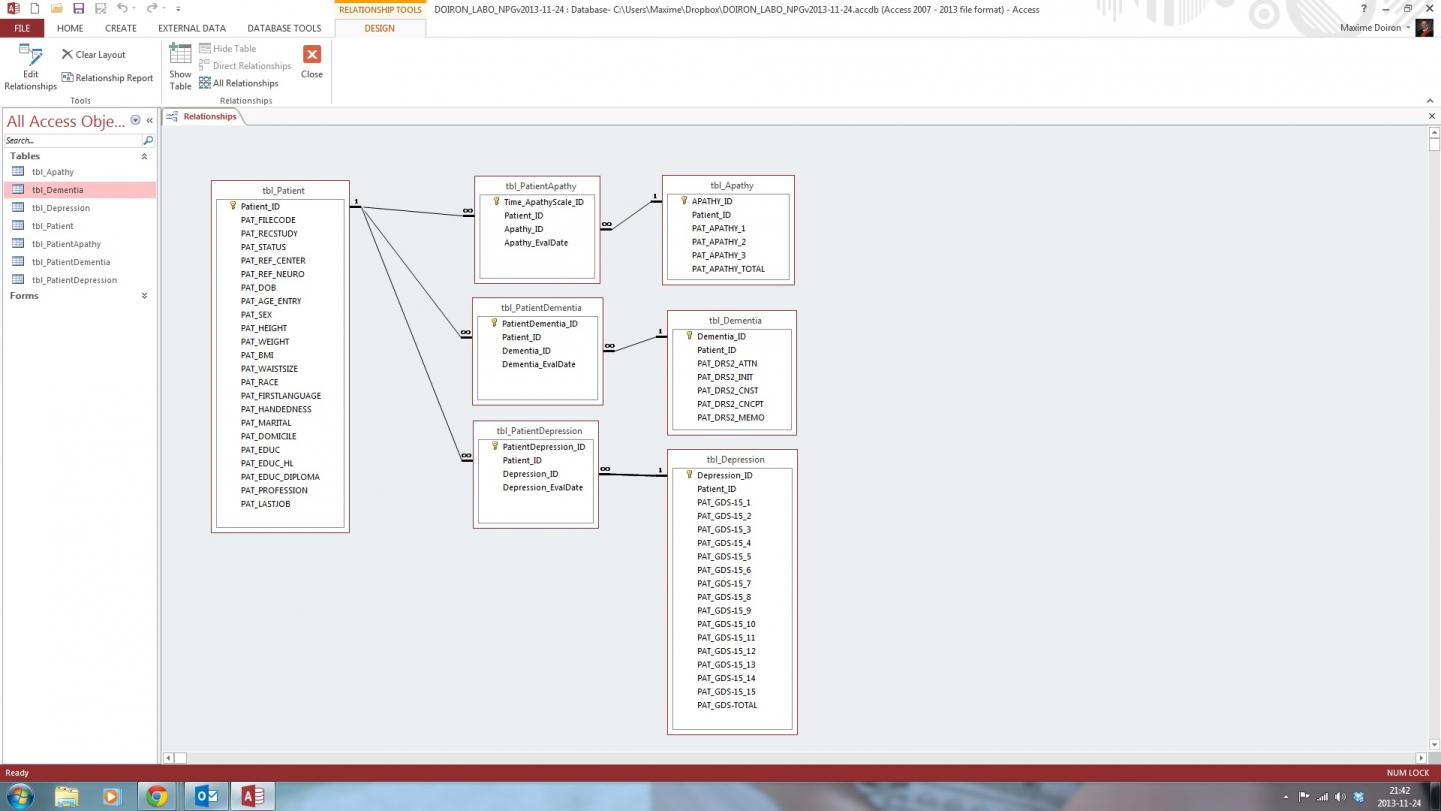Open Microsoft Access Help question mark
This screenshot has width=1441, height=811.
click(x=1363, y=9)
